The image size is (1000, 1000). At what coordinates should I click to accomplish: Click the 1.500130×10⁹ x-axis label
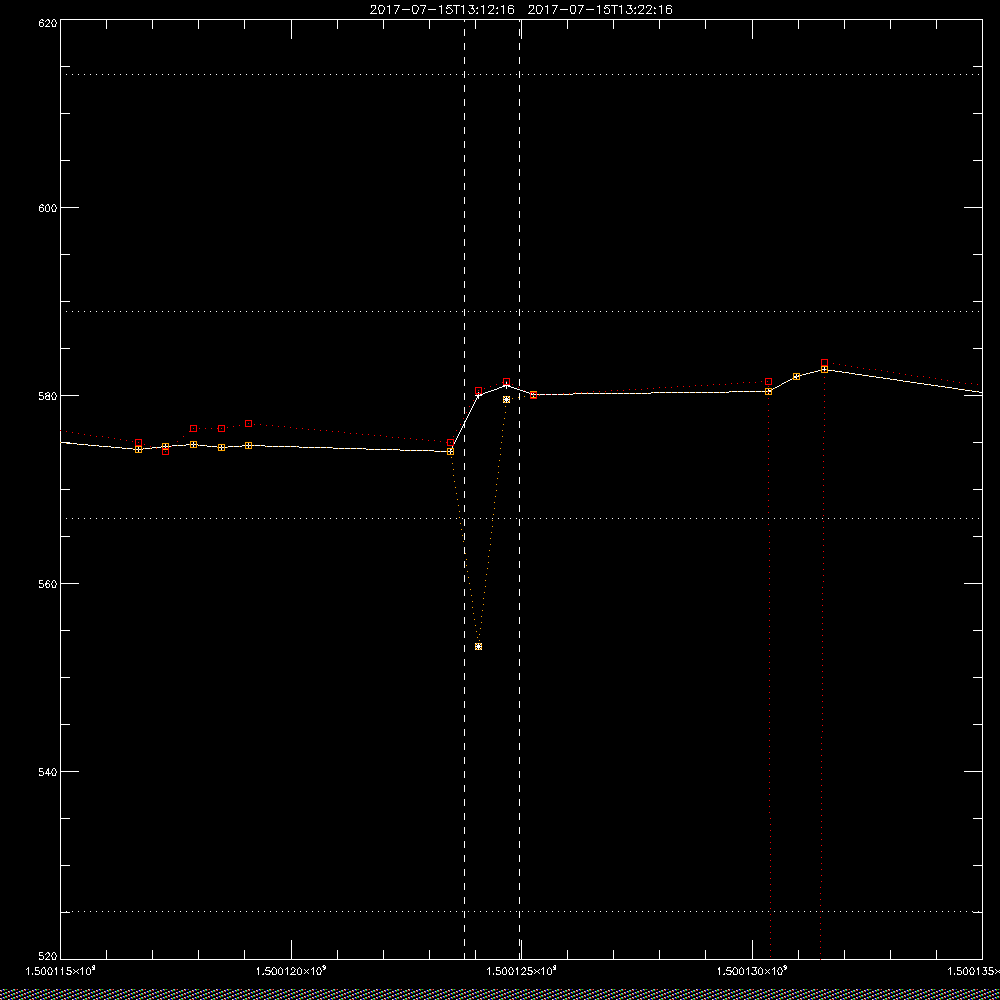753,971
